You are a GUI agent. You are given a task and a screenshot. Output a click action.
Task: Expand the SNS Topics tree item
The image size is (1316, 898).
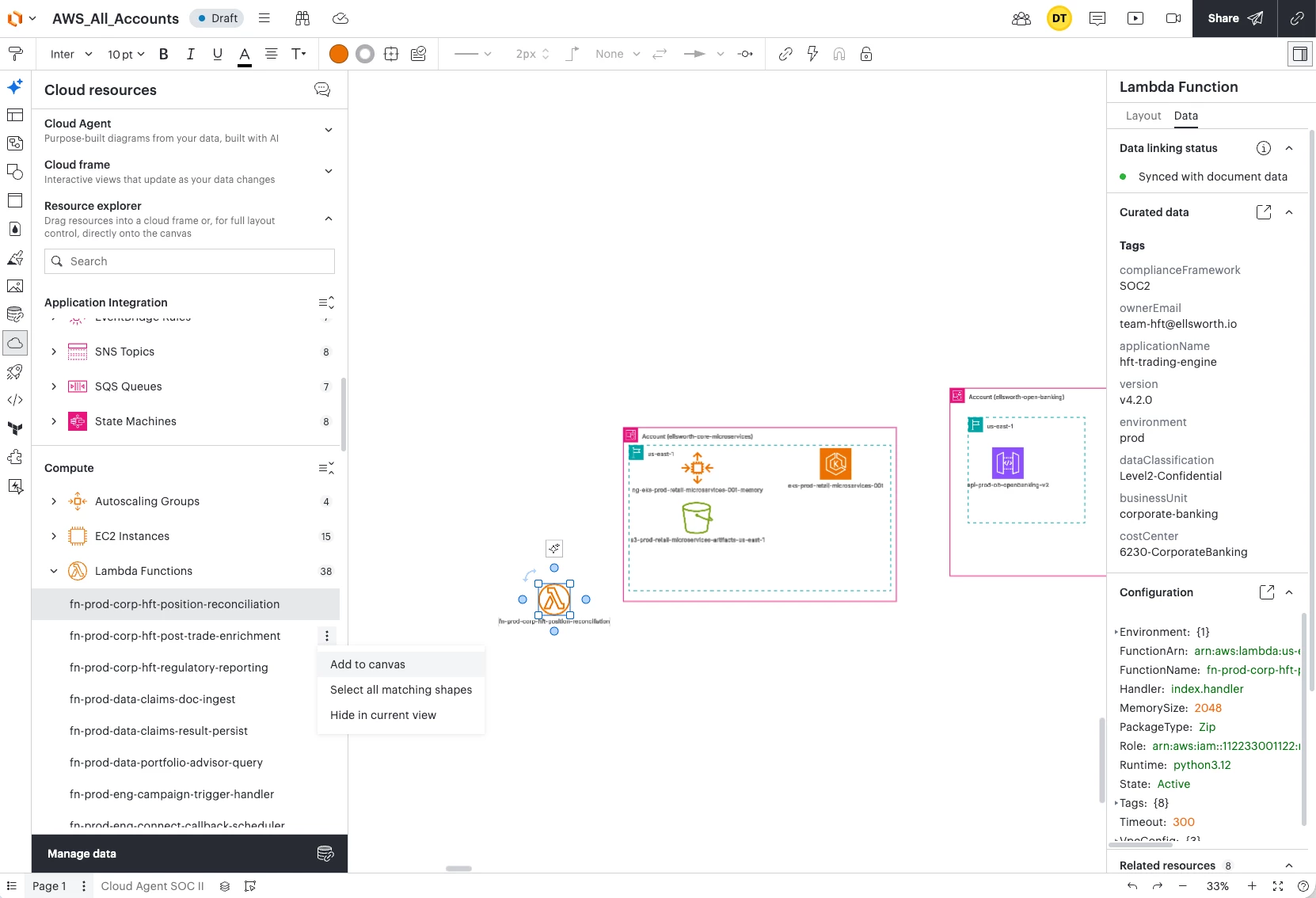pyautogui.click(x=54, y=352)
